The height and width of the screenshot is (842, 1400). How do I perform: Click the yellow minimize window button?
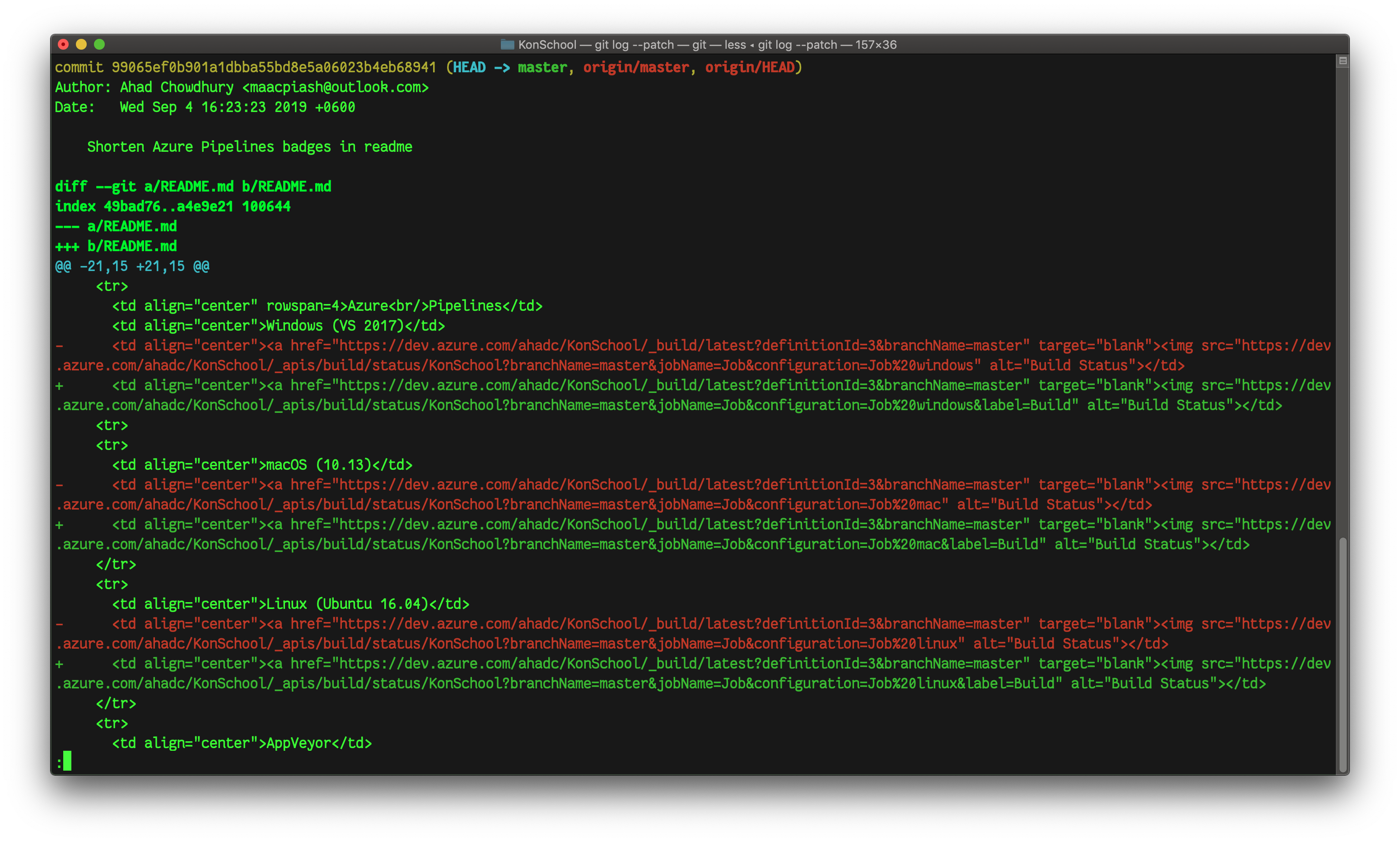81,44
